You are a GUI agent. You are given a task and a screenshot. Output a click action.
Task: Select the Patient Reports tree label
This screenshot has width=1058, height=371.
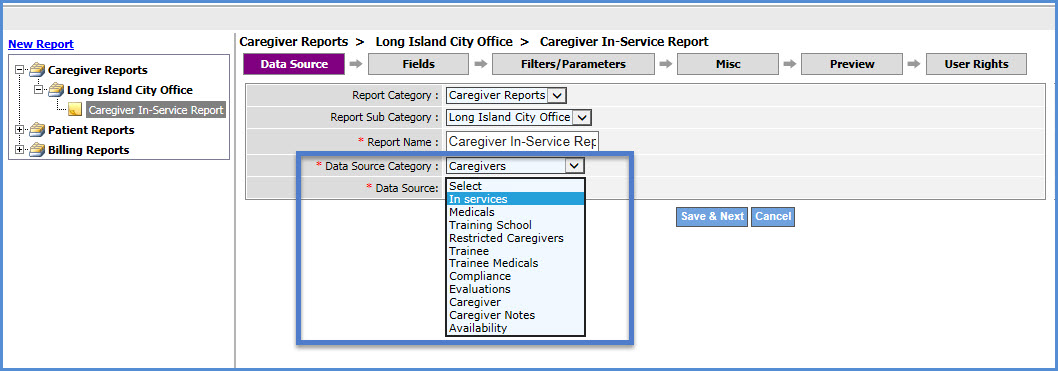[91, 130]
